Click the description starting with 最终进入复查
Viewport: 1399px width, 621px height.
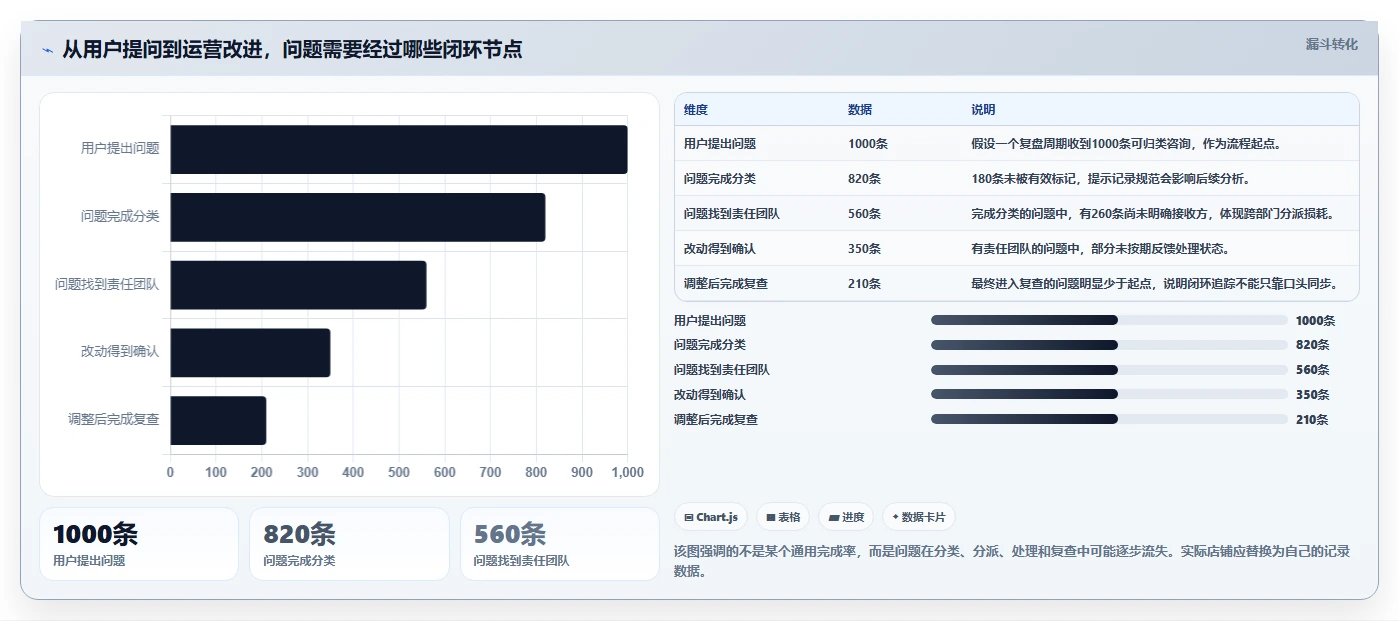pyautogui.click(x=1155, y=284)
